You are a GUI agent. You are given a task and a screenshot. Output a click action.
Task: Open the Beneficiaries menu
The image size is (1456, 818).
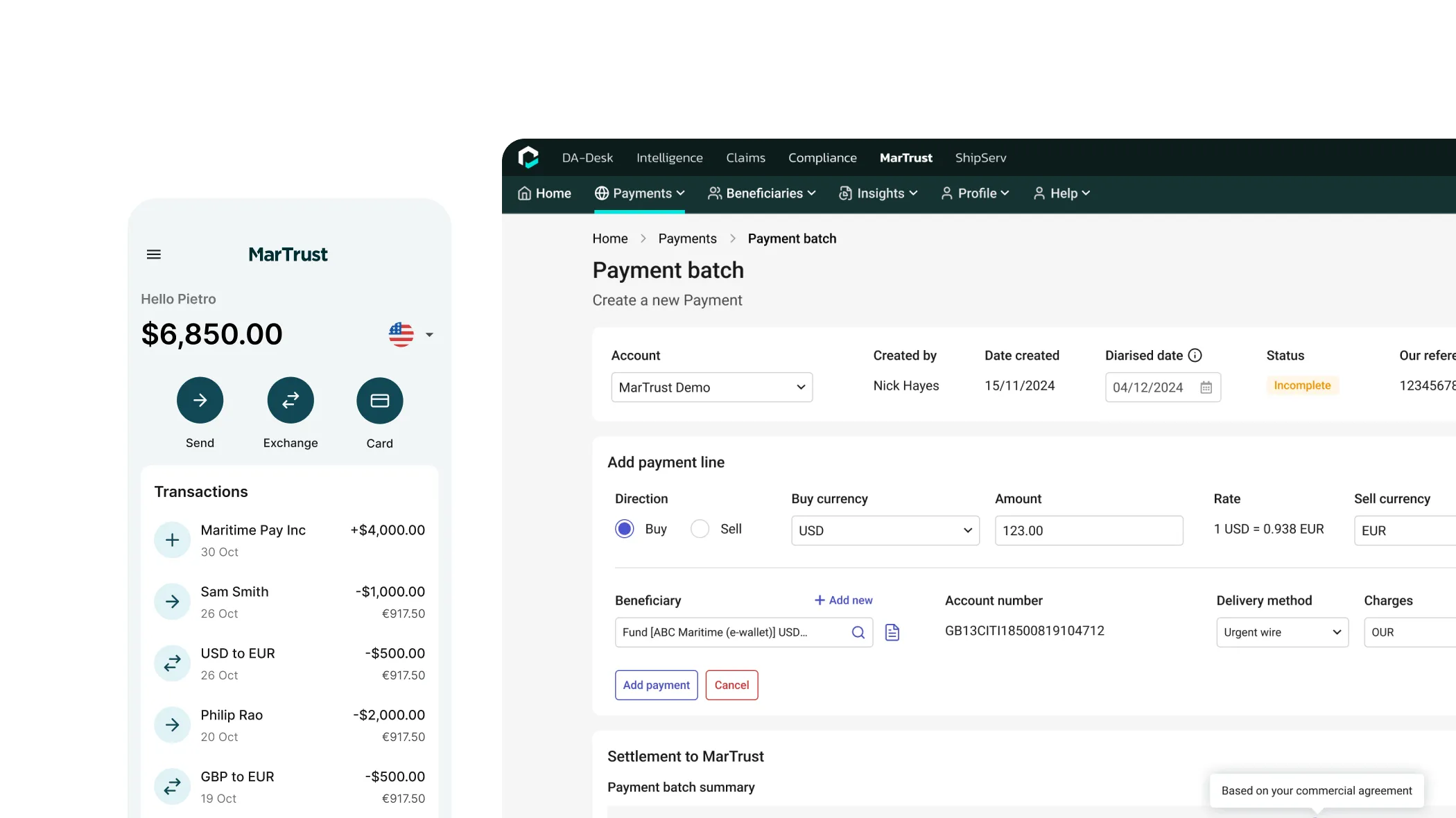pyautogui.click(x=761, y=193)
